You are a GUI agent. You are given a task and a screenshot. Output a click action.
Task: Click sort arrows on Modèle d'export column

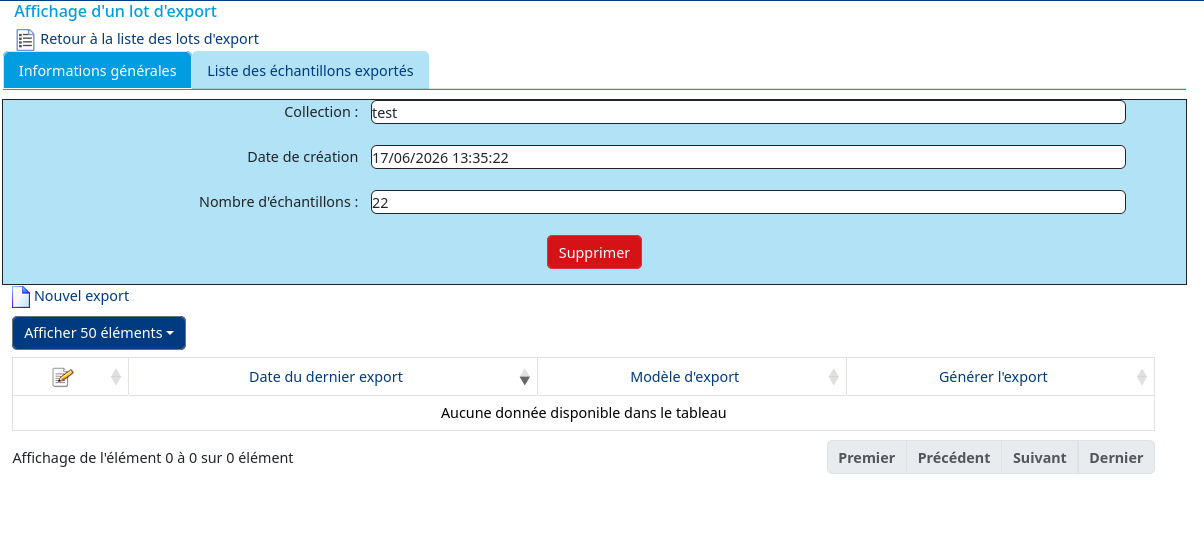834,377
